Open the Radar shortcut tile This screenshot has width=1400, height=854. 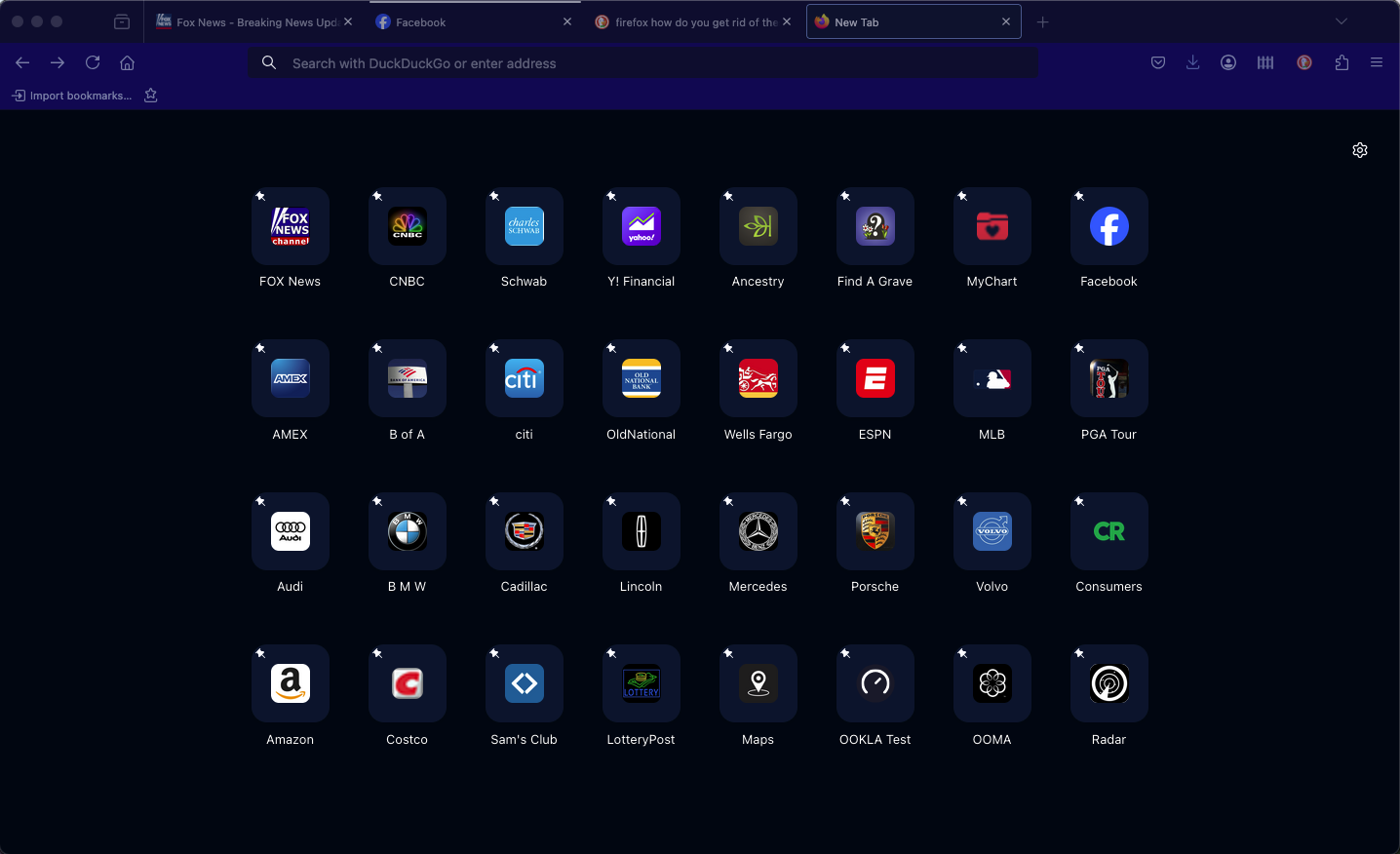point(1109,683)
